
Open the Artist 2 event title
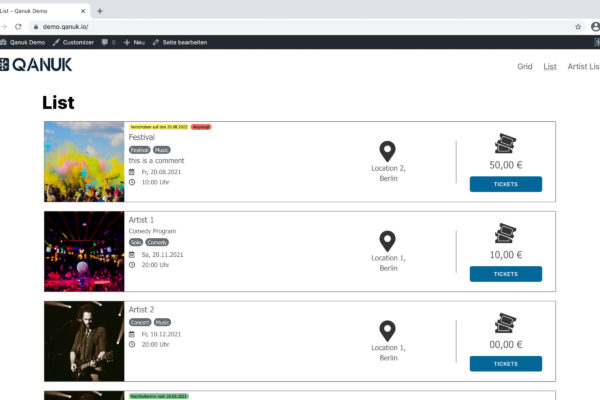[x=141, y=309]
